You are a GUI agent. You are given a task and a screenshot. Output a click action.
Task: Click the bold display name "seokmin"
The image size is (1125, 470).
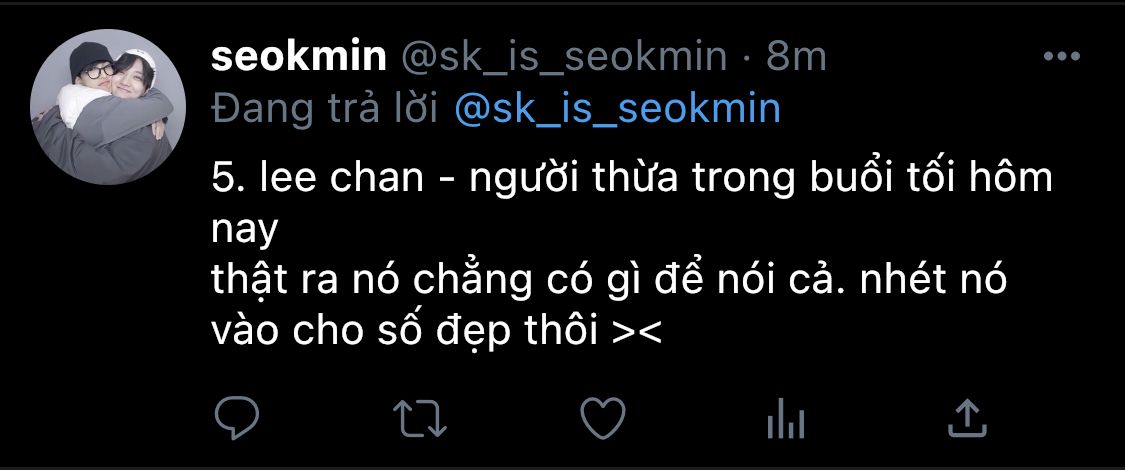pos(299,58)
